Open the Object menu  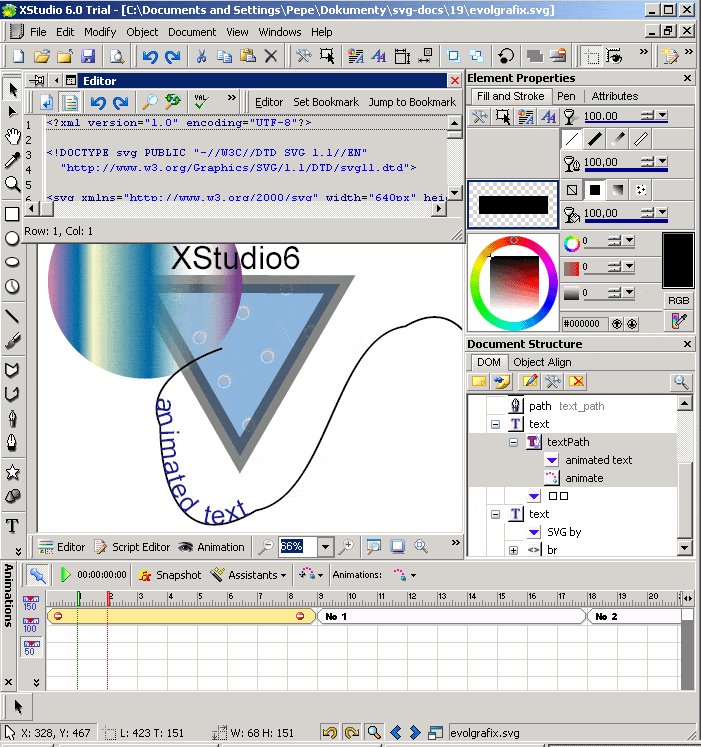(x=142, y=32)
